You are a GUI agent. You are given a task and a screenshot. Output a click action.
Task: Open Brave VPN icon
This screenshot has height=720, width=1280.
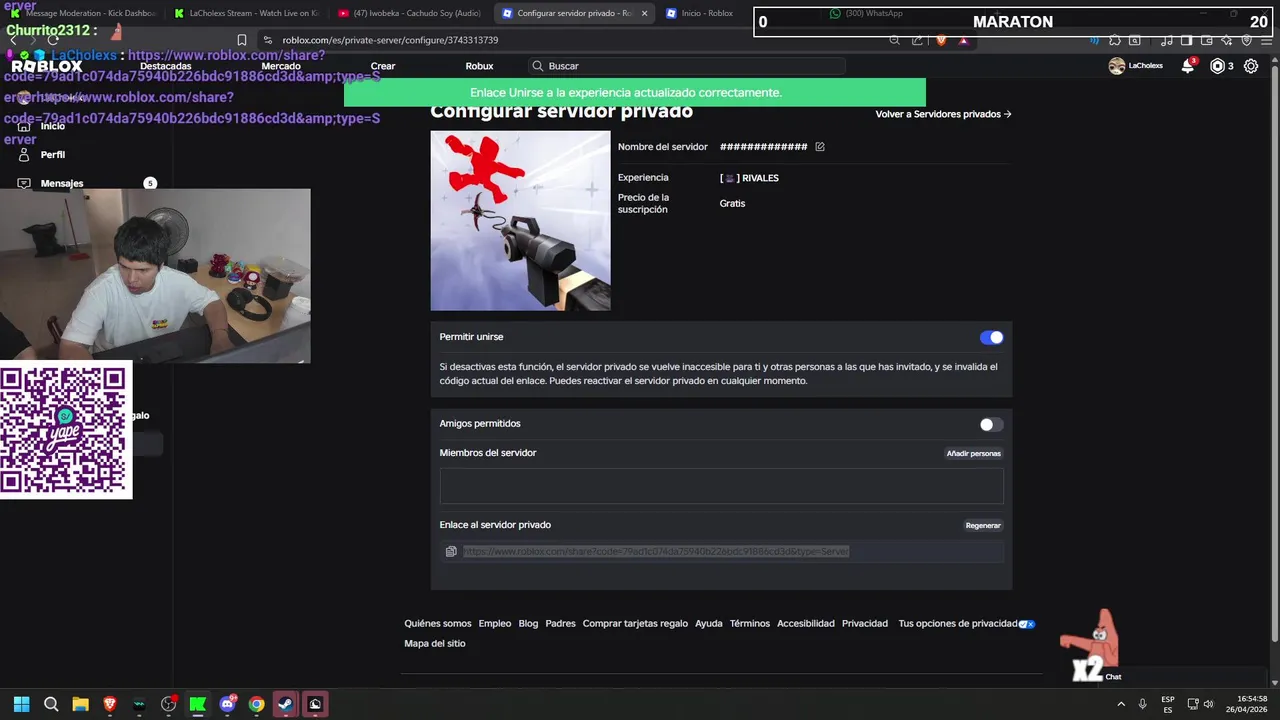point(1246,40)
